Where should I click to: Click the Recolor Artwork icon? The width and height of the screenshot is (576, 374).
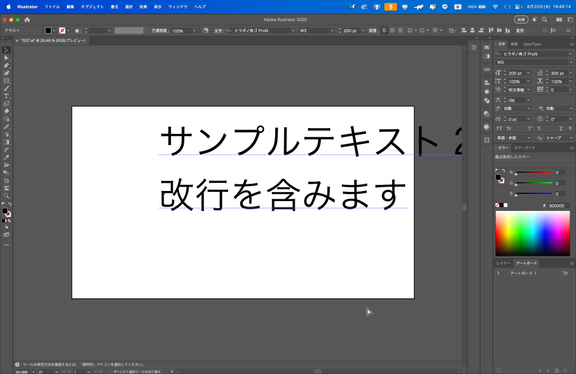(x=206, y=30)
